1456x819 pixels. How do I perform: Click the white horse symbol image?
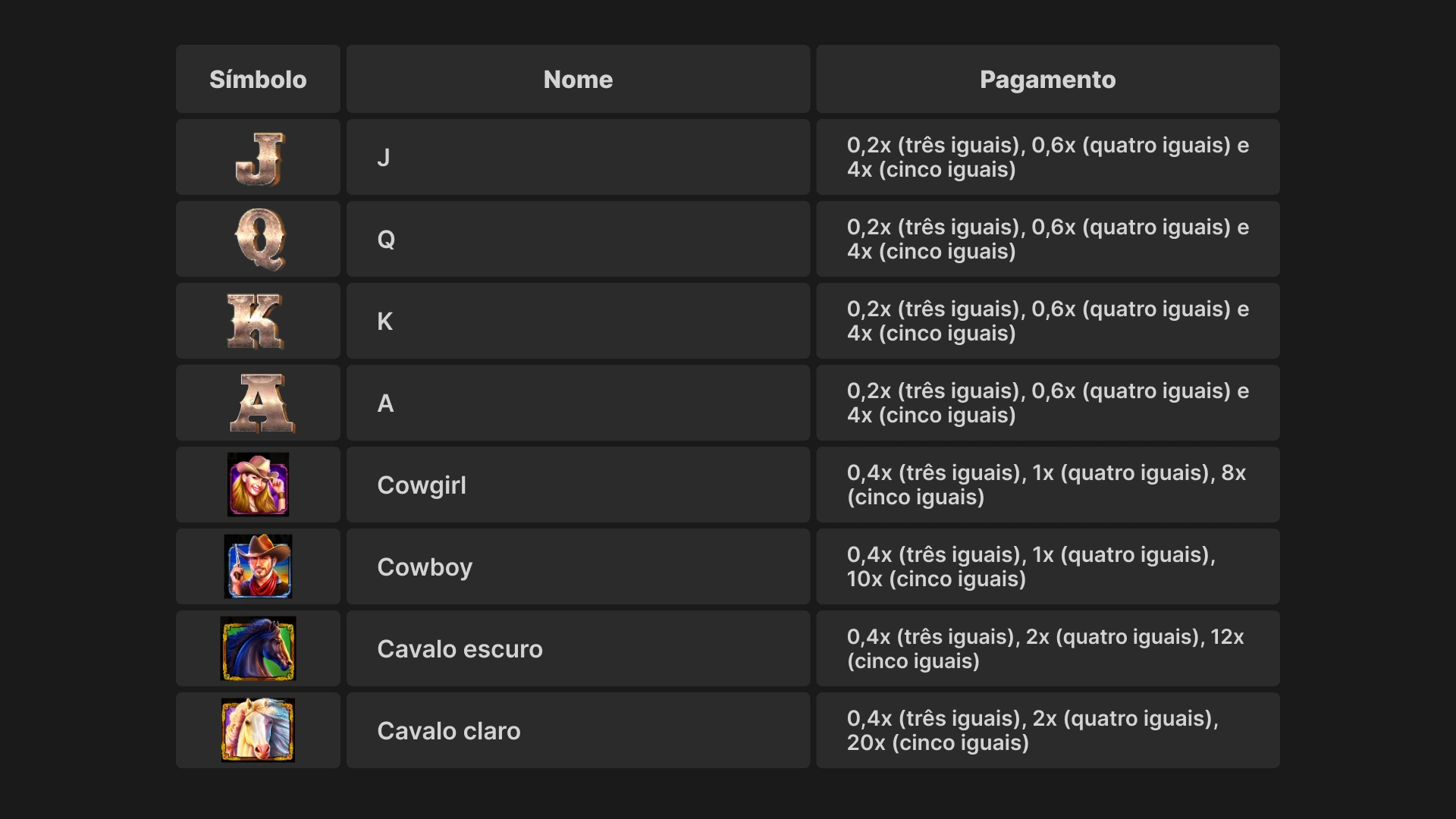[x=258, y=730]
